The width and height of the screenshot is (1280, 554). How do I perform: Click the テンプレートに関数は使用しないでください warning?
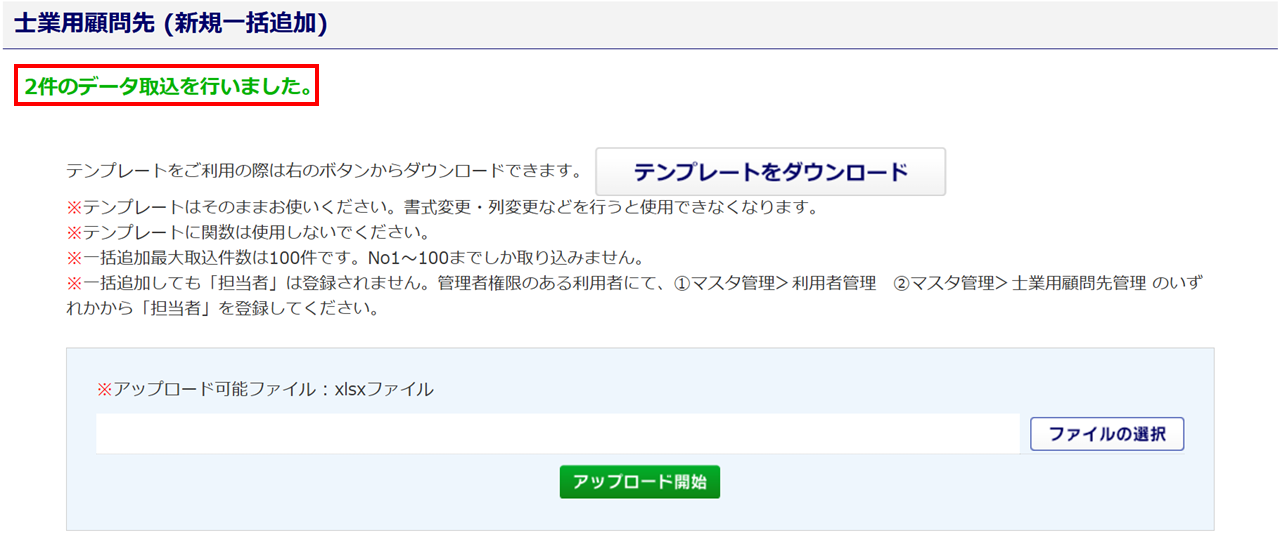[247, 233]
